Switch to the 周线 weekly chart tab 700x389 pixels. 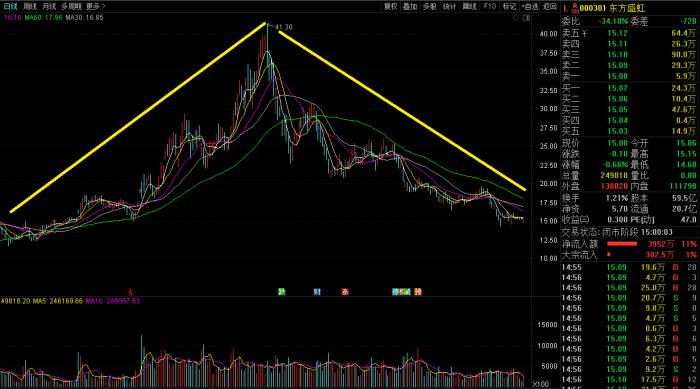(x=30, y=6)
